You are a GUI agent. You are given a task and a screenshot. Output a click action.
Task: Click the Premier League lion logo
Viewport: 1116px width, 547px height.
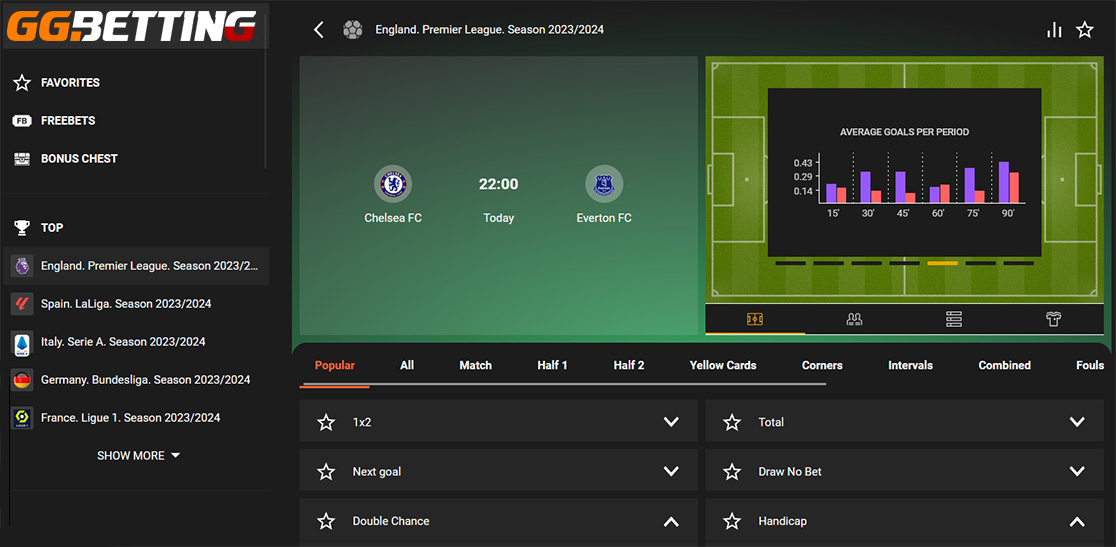tap(22, 266)
